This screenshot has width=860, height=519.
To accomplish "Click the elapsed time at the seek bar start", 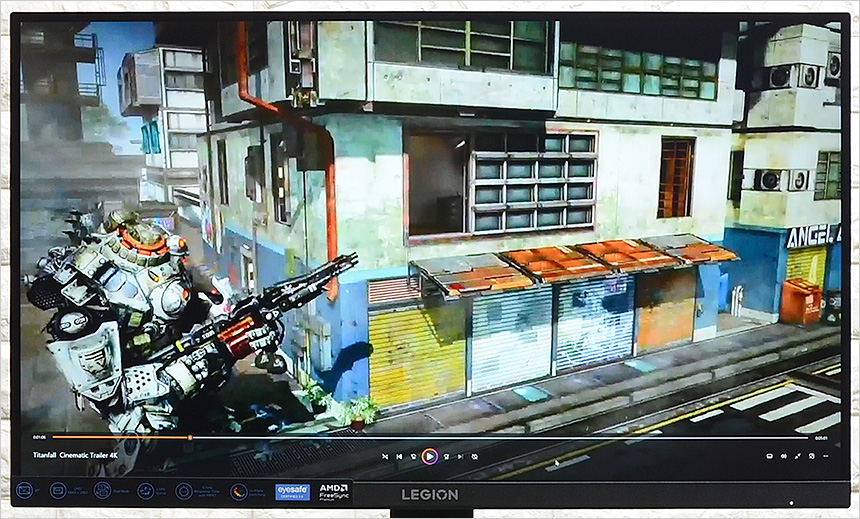I will click(39, 437).
